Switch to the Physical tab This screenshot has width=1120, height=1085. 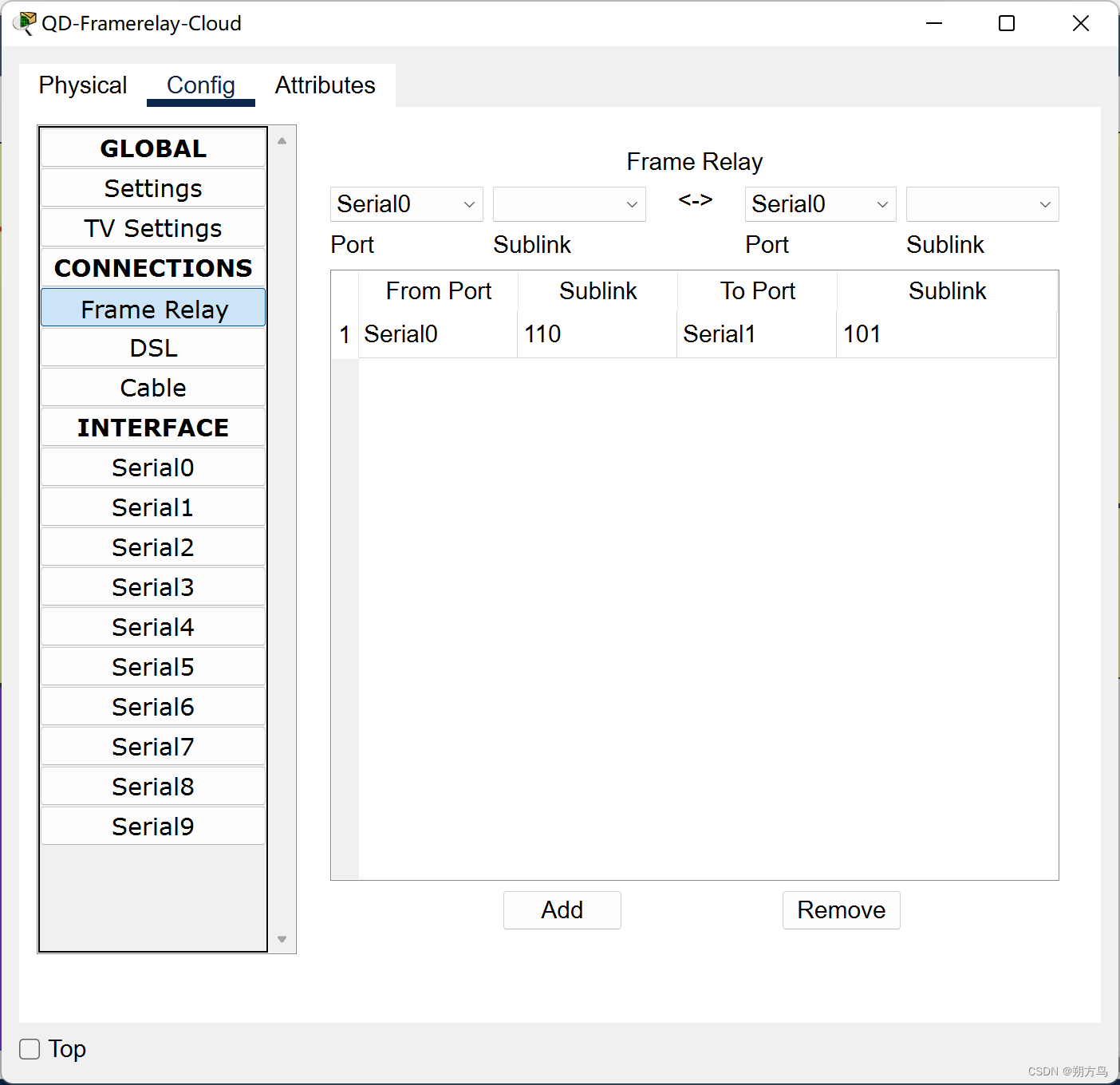83,85
